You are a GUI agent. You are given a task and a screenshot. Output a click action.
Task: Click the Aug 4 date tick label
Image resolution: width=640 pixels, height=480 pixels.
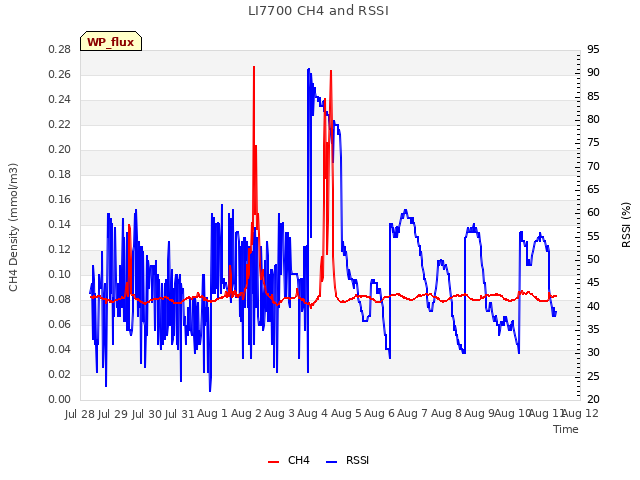click(312, 413)
